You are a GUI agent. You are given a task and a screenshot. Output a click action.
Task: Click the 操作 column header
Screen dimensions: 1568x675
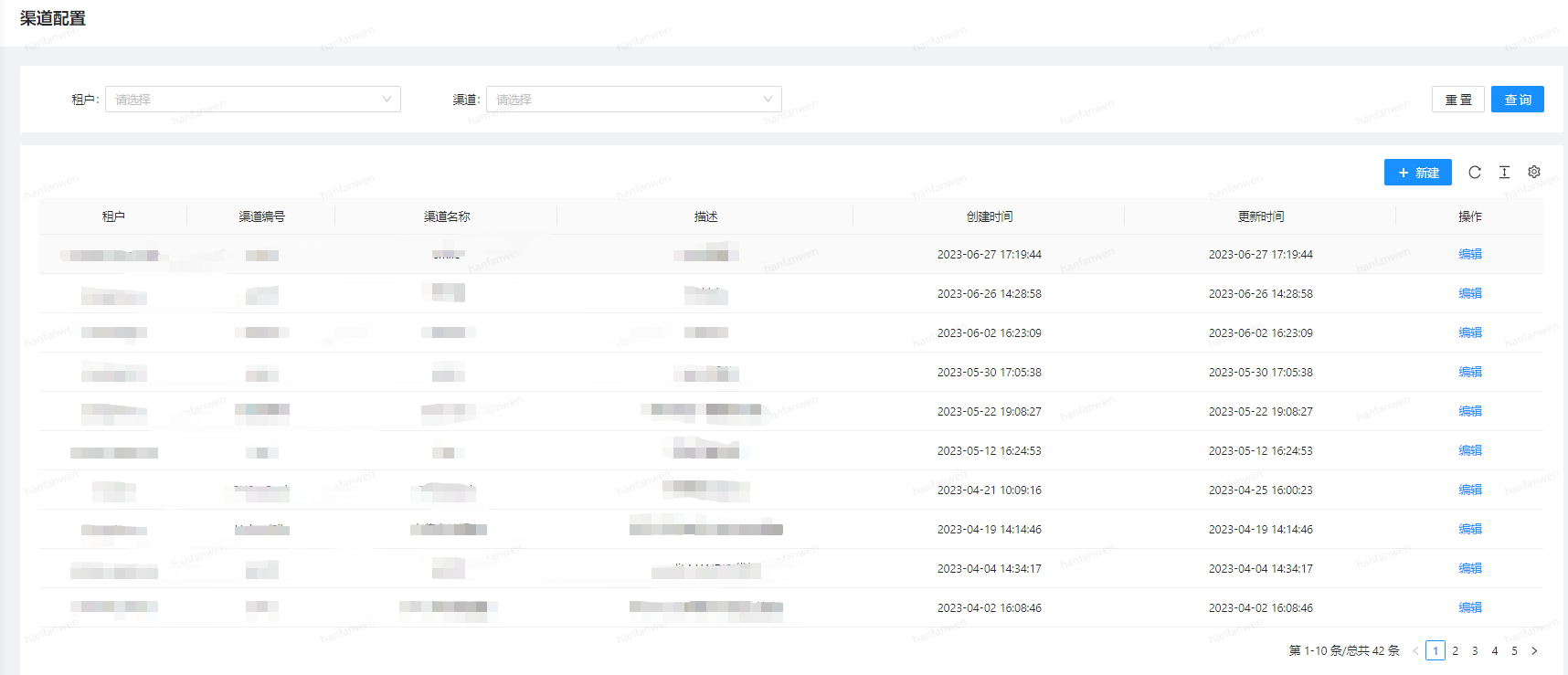coord(1470,216)
